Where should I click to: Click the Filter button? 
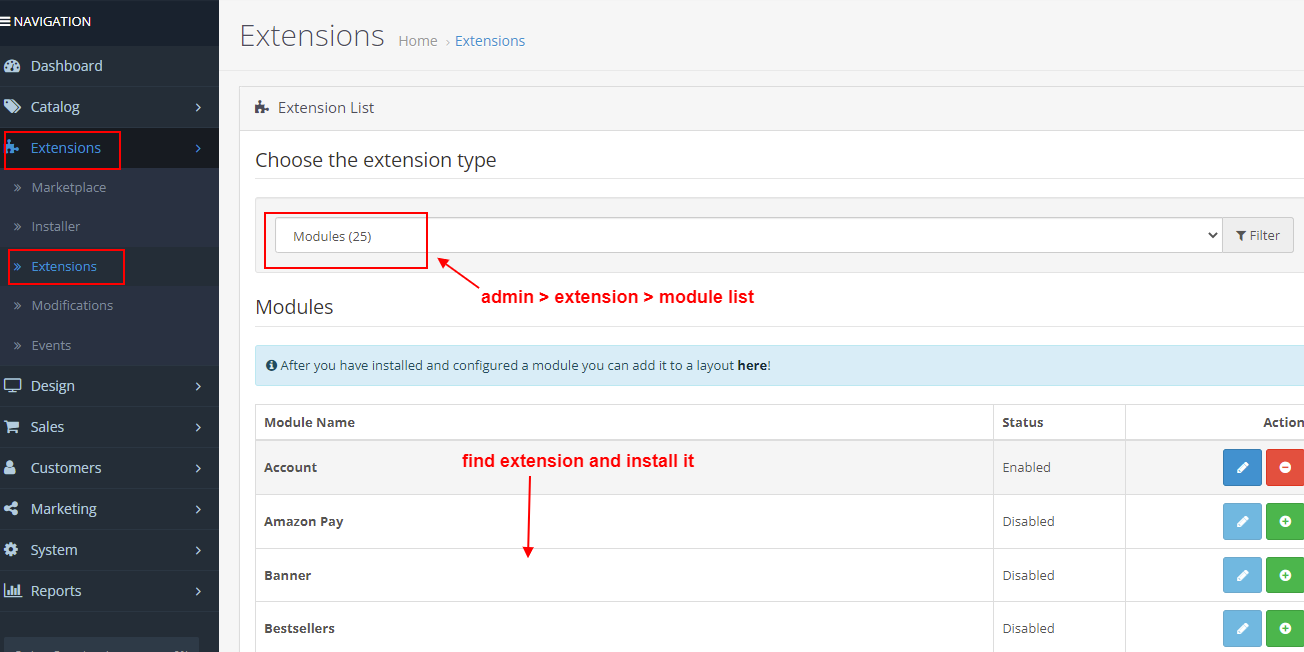tap(1258, 234)
